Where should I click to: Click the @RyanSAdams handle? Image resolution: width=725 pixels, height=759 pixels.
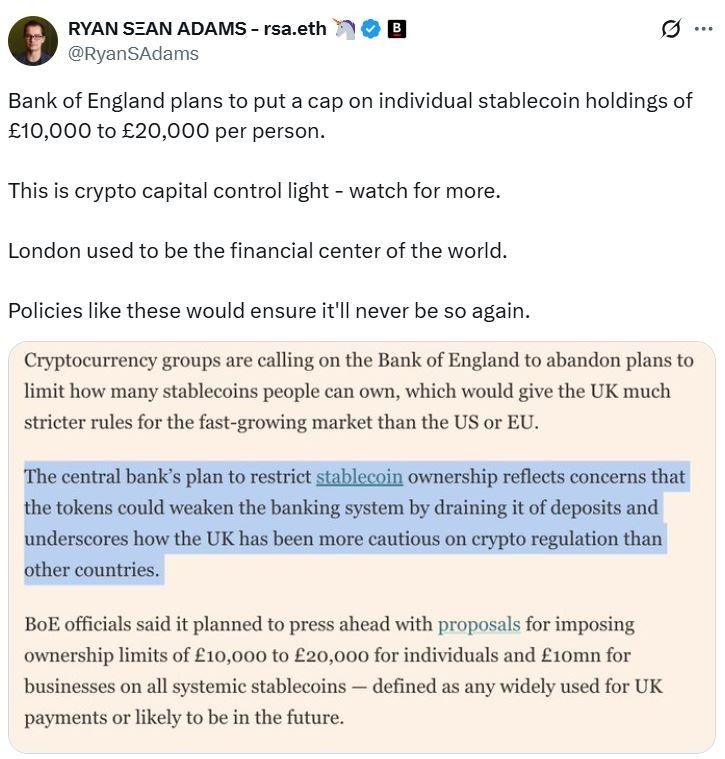tap(133, 54)
